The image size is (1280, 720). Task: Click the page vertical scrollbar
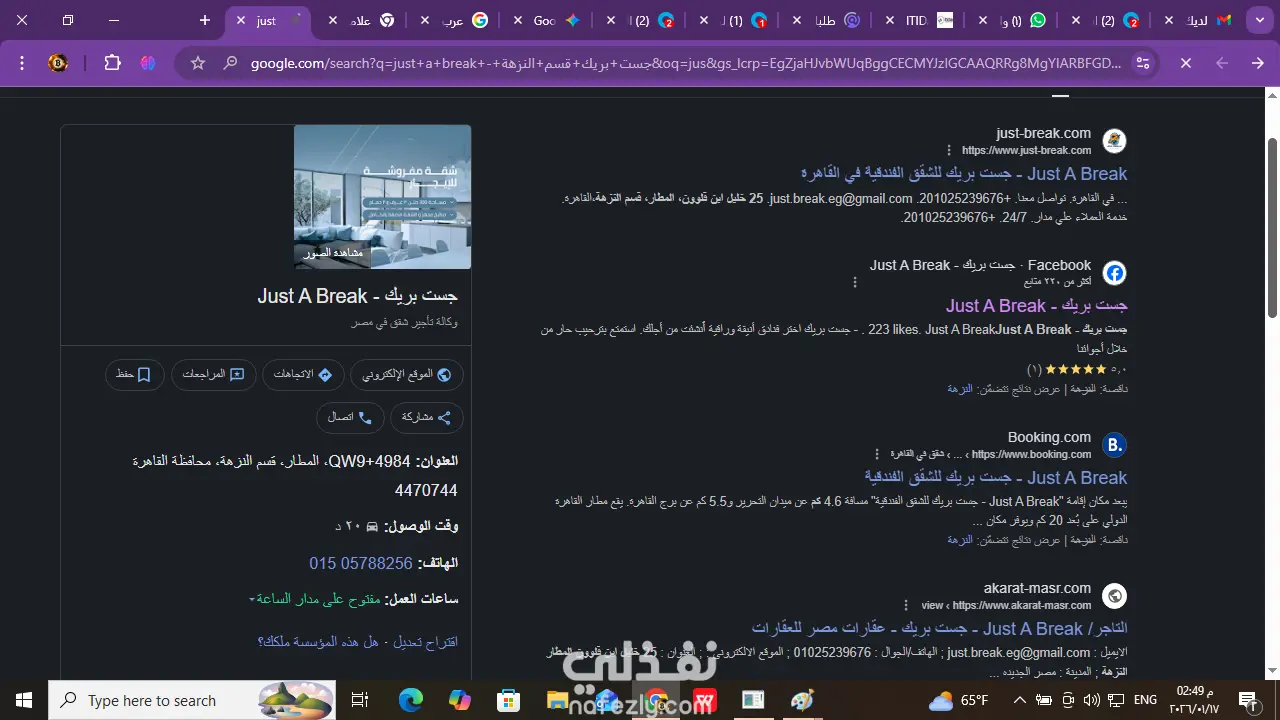click(1272, 228)
